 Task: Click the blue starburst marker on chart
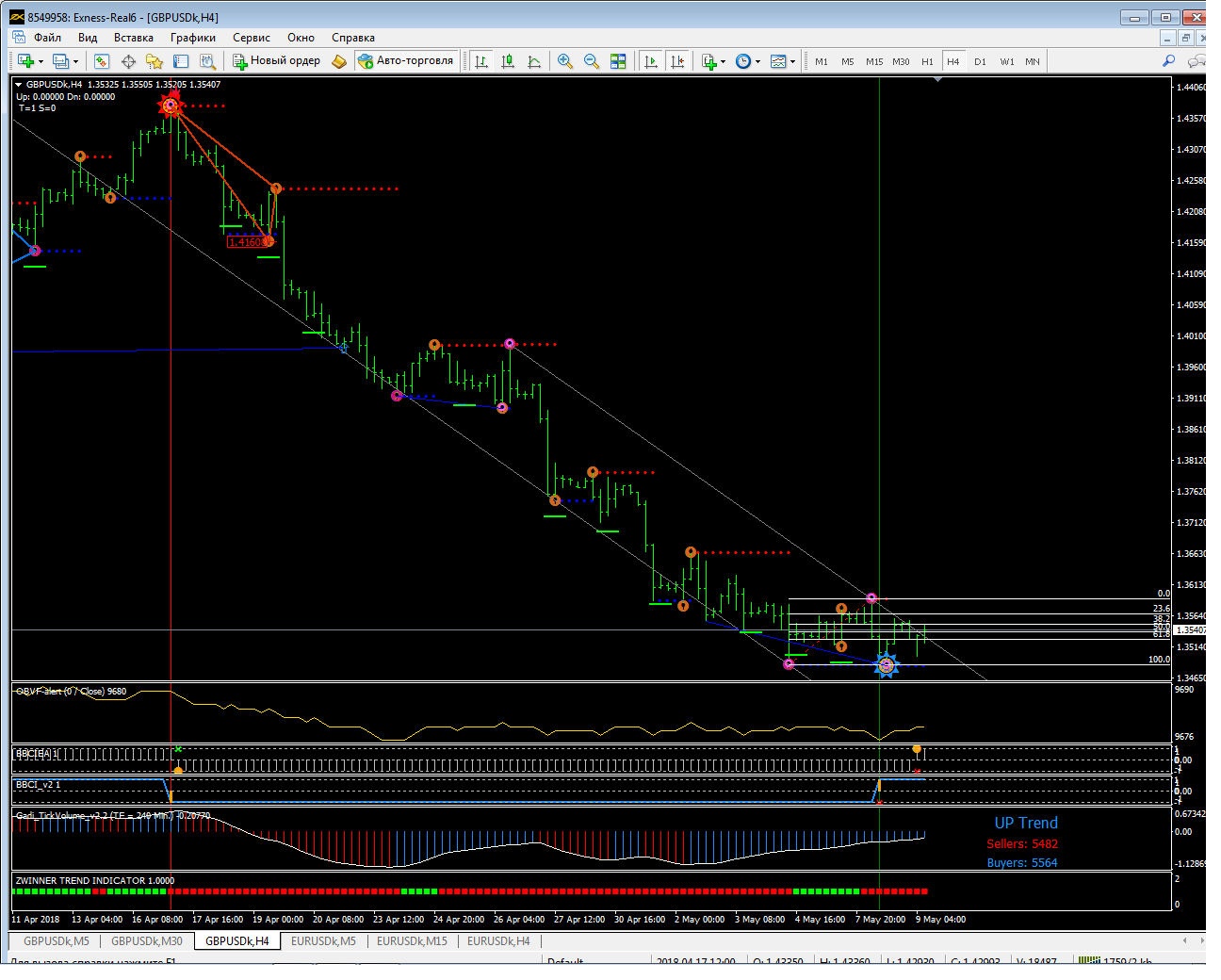pyautogui.click(x=886, y=665)
